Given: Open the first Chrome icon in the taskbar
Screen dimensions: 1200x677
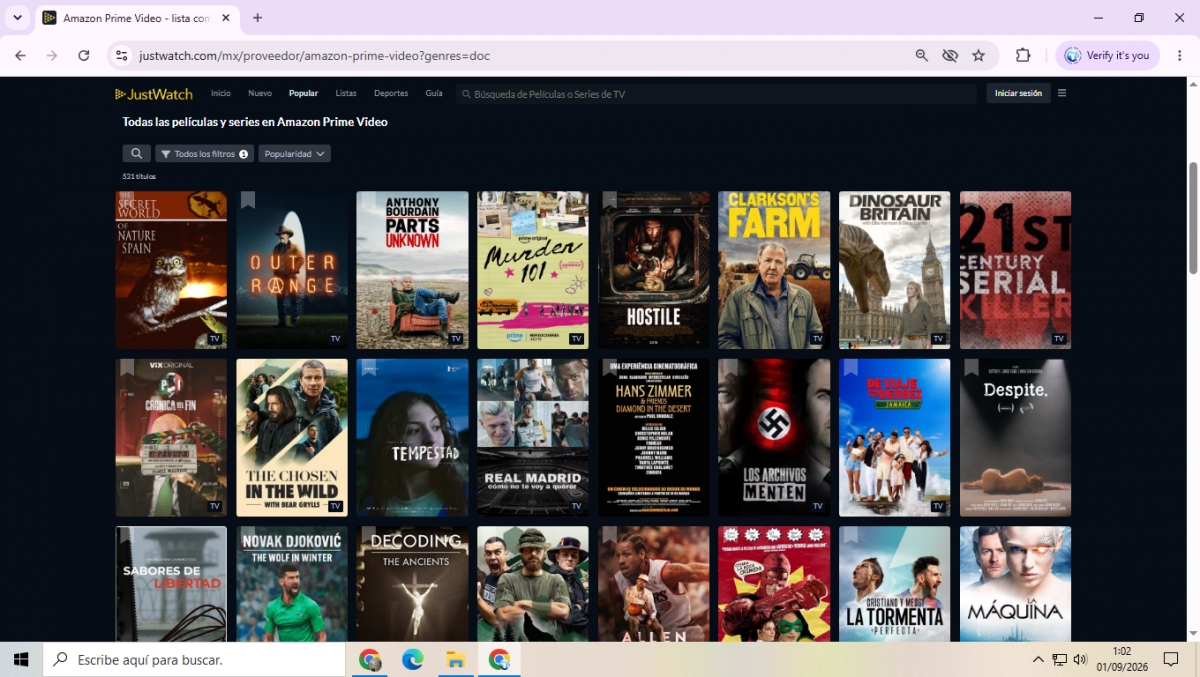Looking at the screenshot, I should (x=370, y=659).
